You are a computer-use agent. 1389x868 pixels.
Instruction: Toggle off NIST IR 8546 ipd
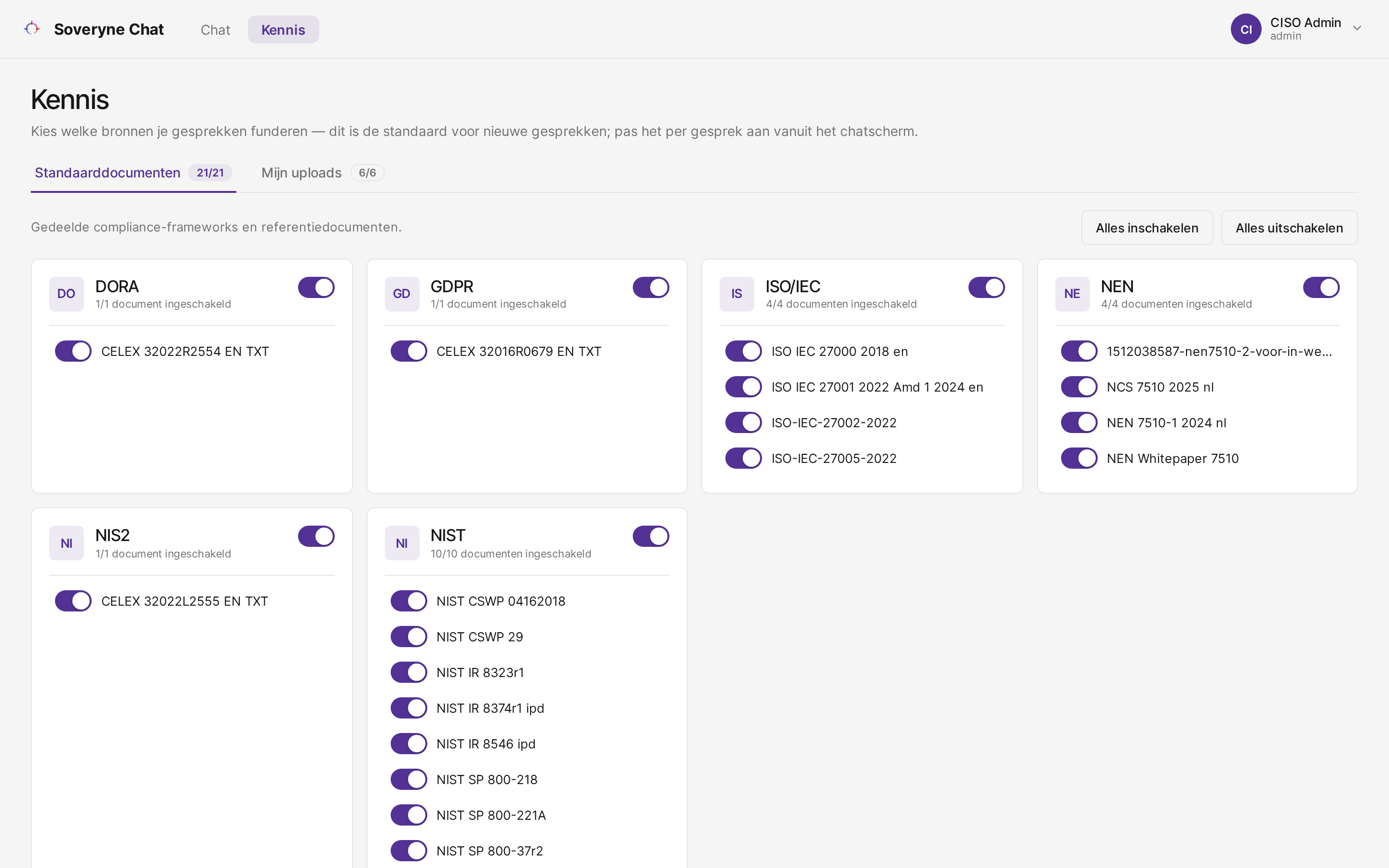pos(409,744)
